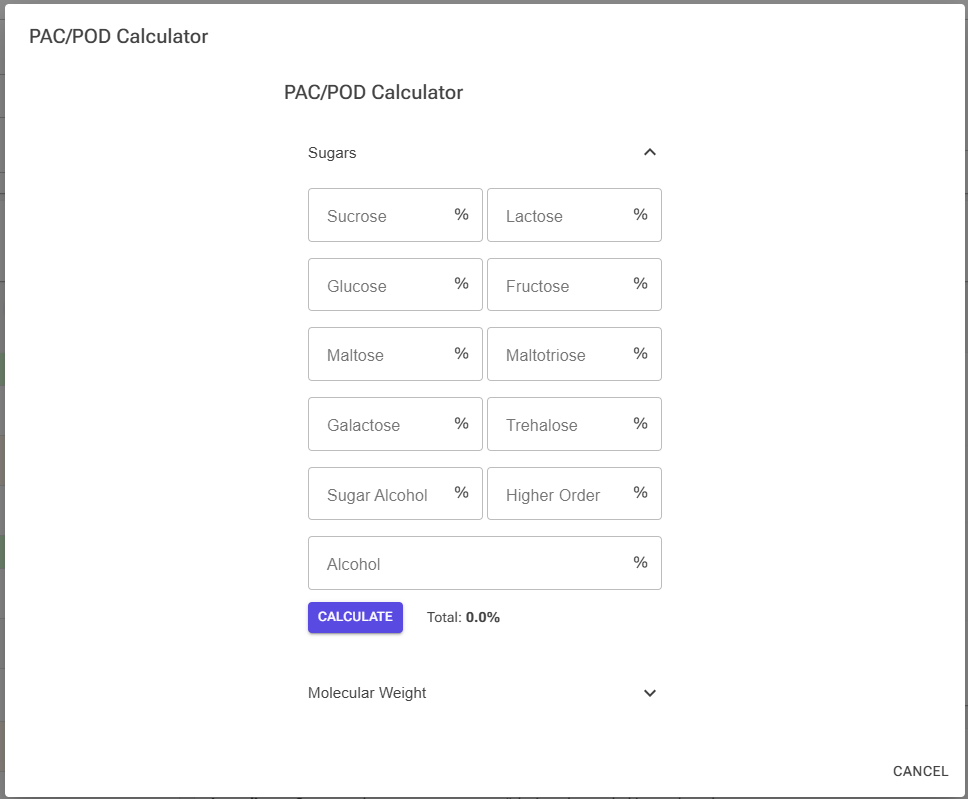The image size is (968, 799).
Task: Cancel the PAC/POD Calculator dialog
Action: [x=920, y=771]
